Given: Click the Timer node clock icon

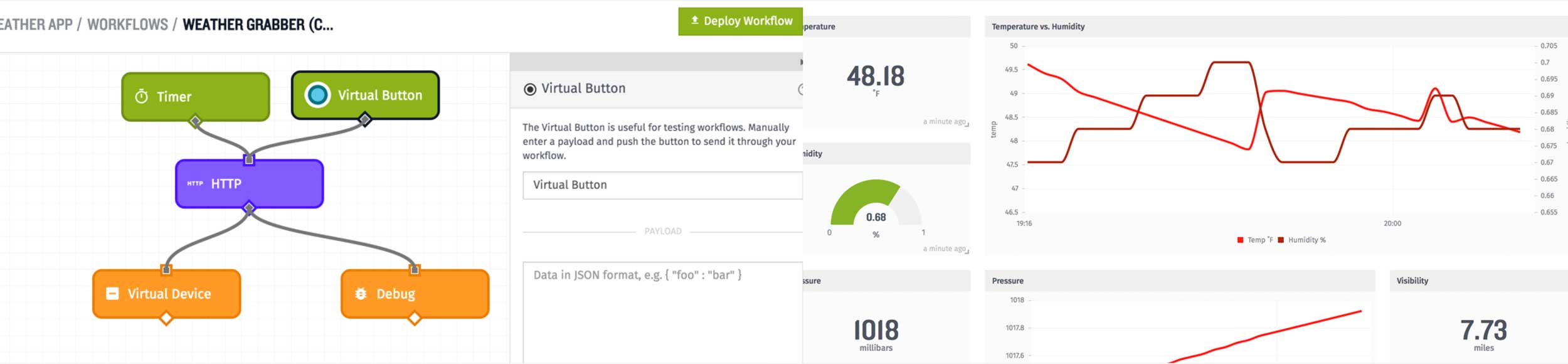Looking at the screenshot, I should tap(142, 97).
